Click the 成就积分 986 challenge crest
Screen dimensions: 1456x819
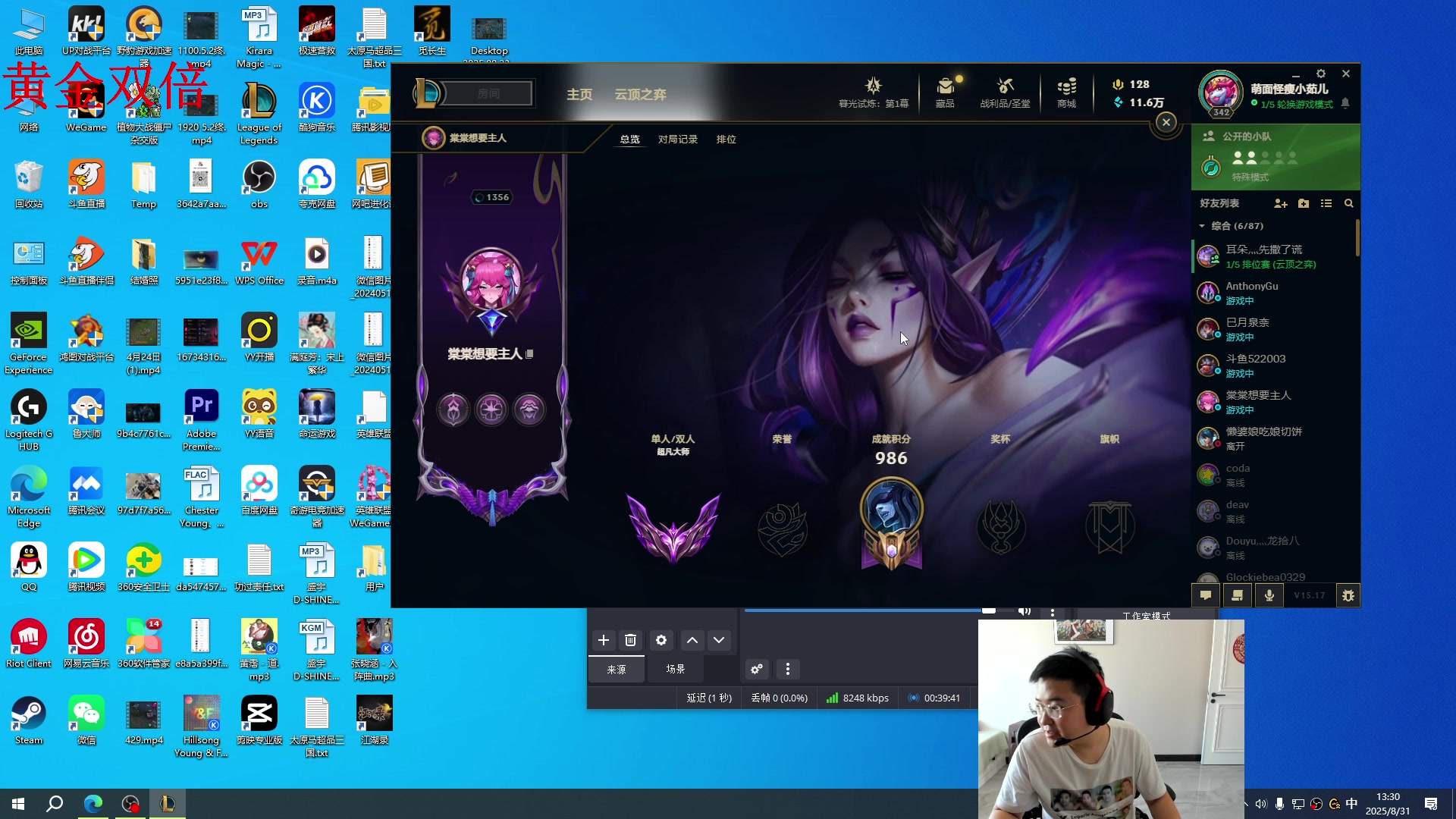(x=891, y=523)
